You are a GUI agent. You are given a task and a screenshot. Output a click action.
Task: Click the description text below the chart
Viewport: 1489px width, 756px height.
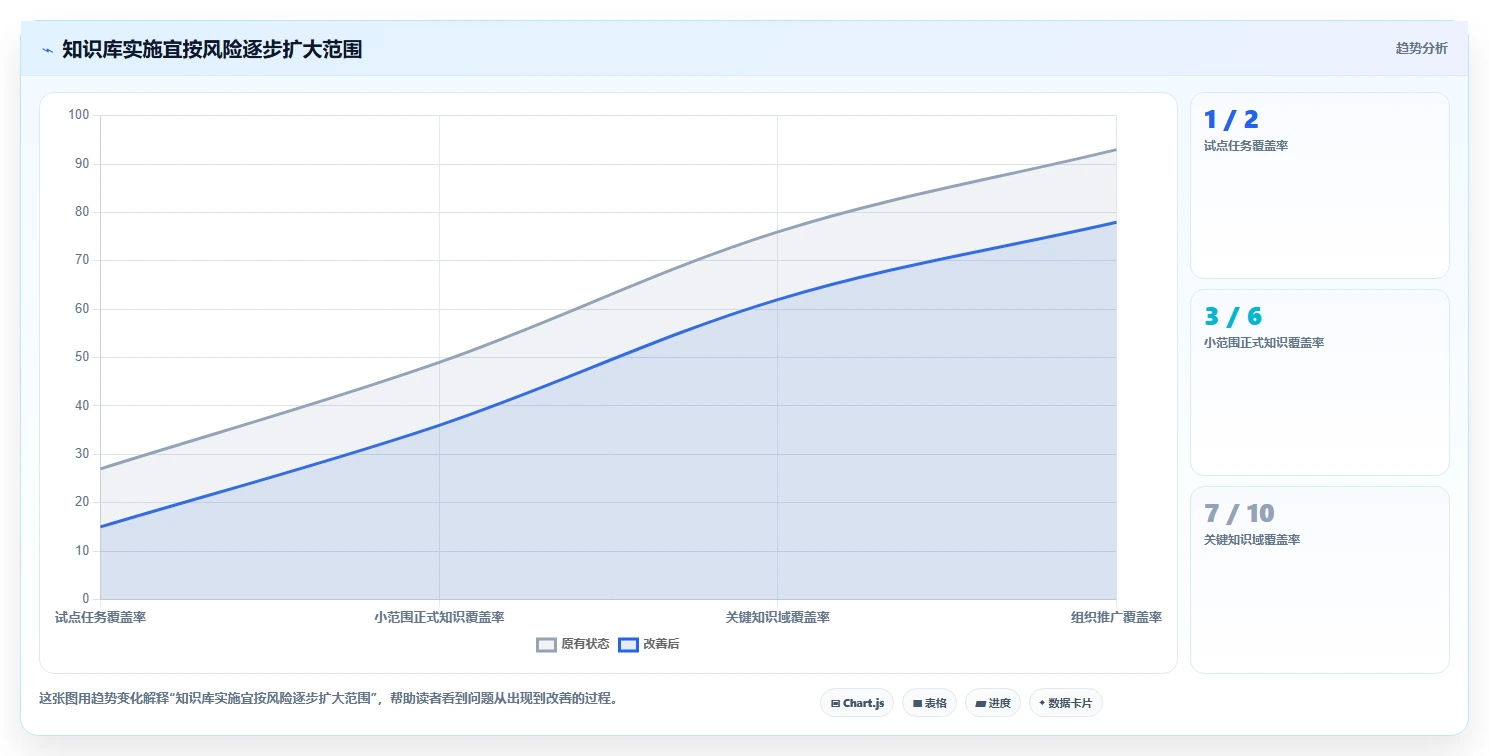328,698
